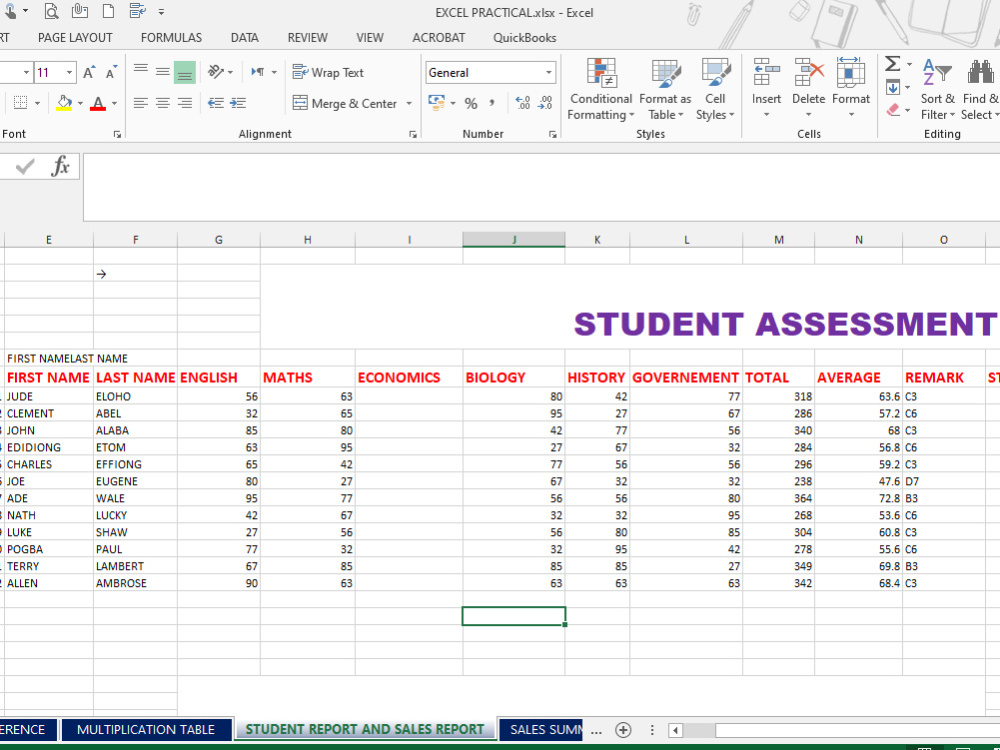Click Insert cells icon

click(766, 72)
